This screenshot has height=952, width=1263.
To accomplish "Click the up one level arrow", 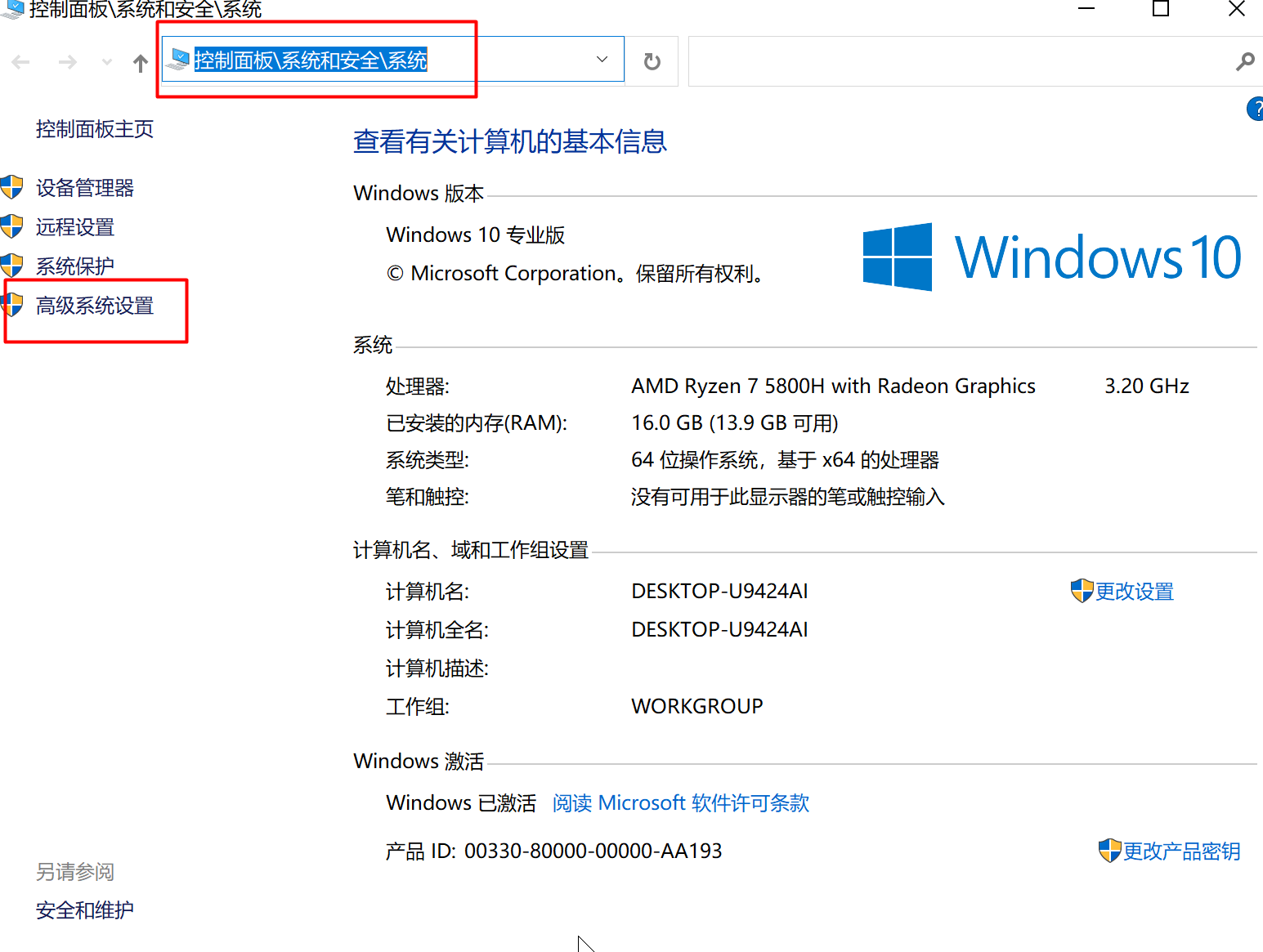I will click(x=141, y=63).
